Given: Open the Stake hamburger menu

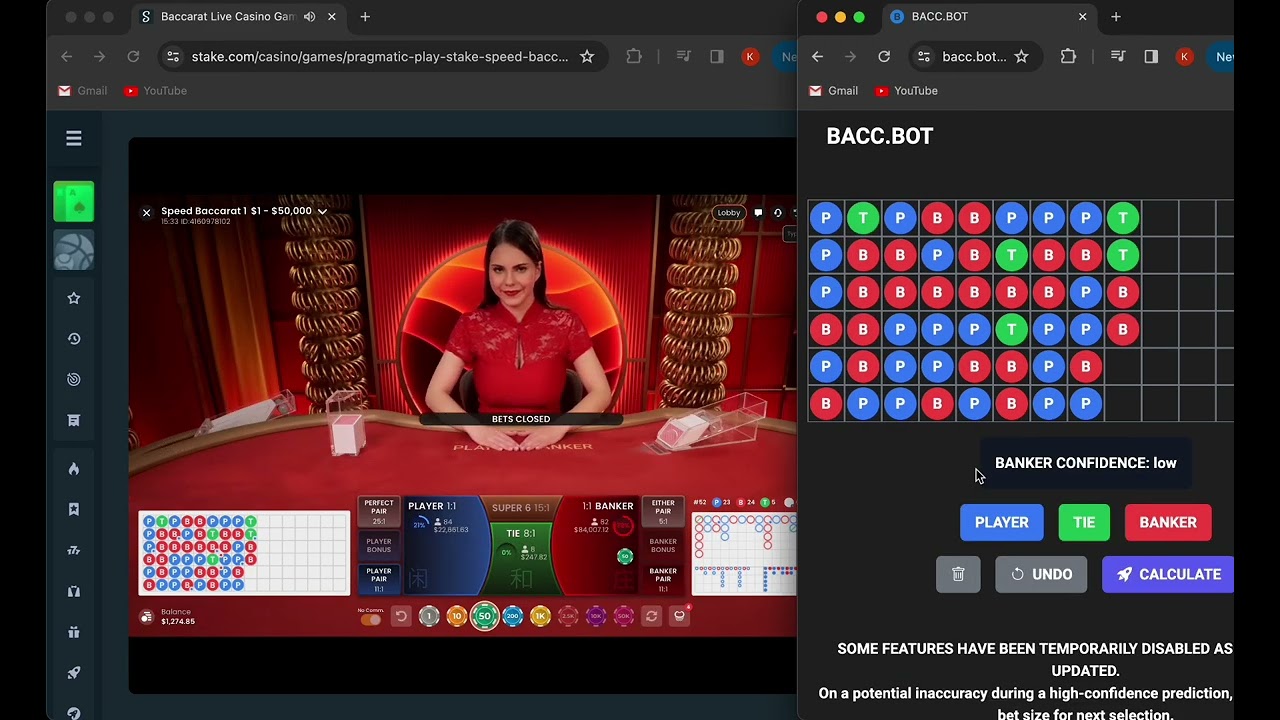Looking at the screenshot, I should [74, 139].
